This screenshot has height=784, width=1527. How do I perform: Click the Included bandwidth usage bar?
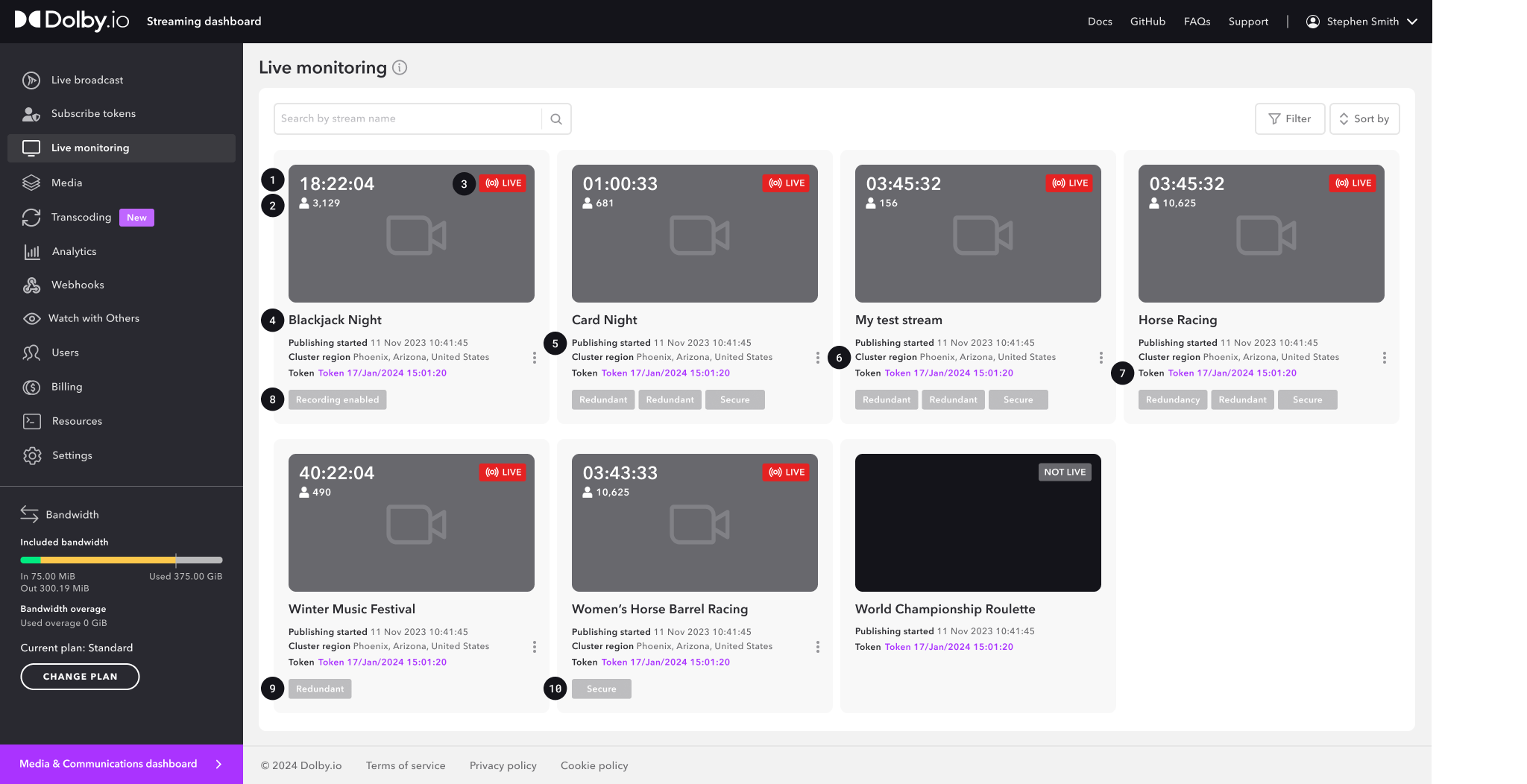[121, 560]
